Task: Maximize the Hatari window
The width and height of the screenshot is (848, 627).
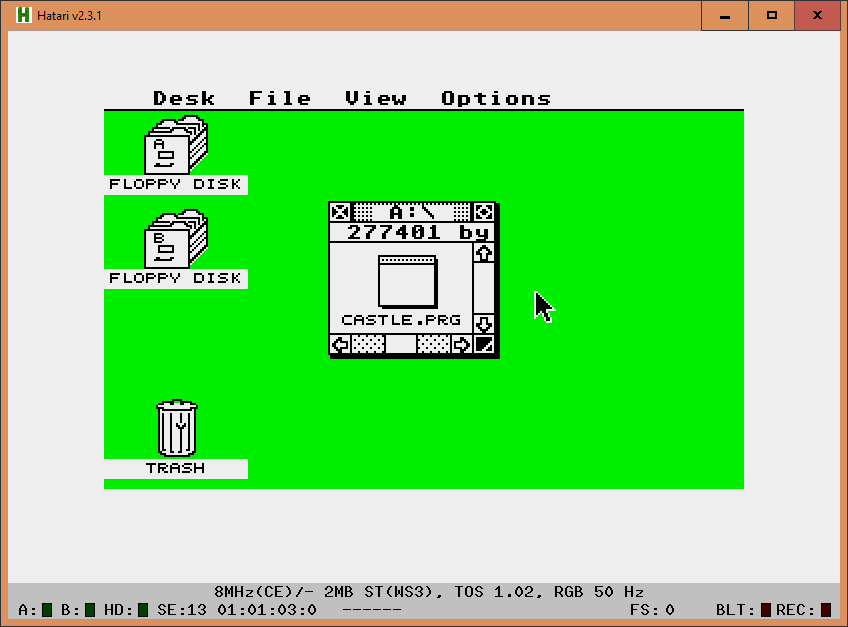Action: click(772, 16)
